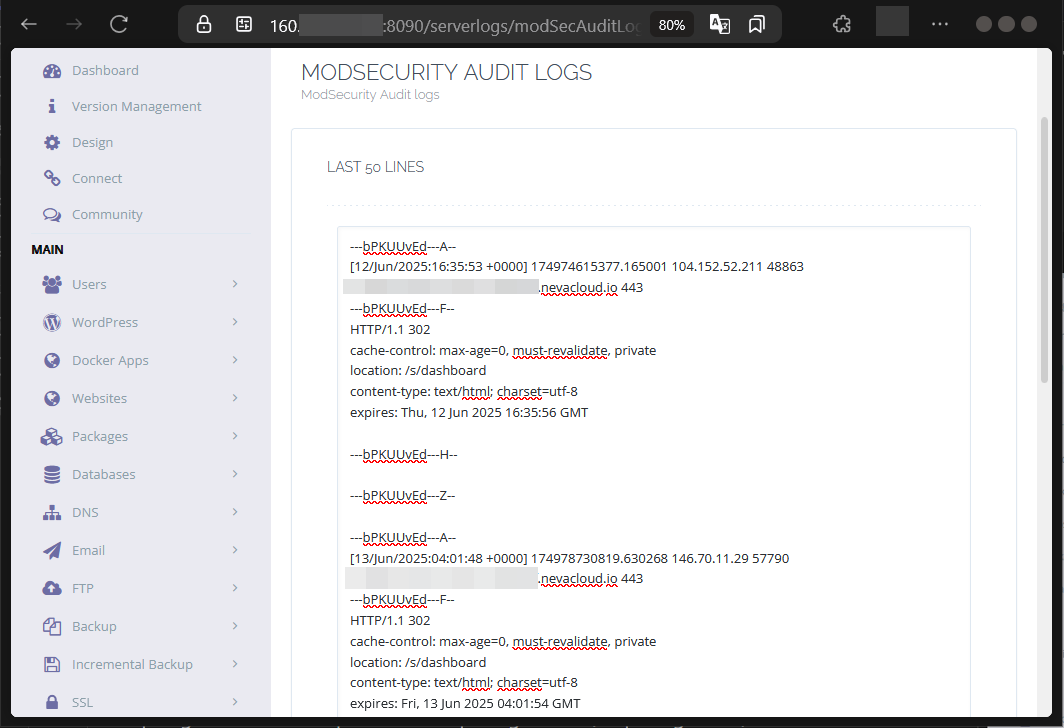Expand the Docker Apps menu chevron
1064x728 pixels.
(235, 360)
